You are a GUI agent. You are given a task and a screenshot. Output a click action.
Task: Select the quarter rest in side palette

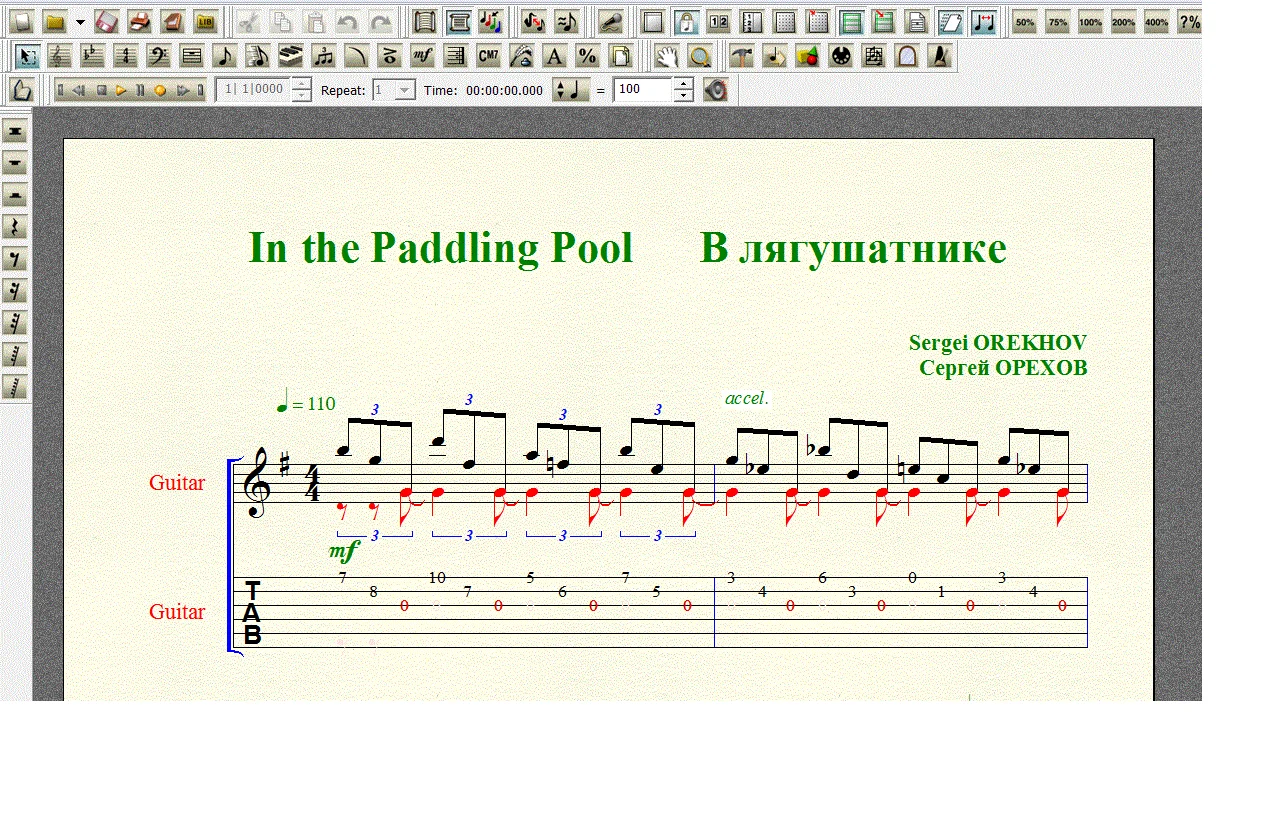(15, 227)
